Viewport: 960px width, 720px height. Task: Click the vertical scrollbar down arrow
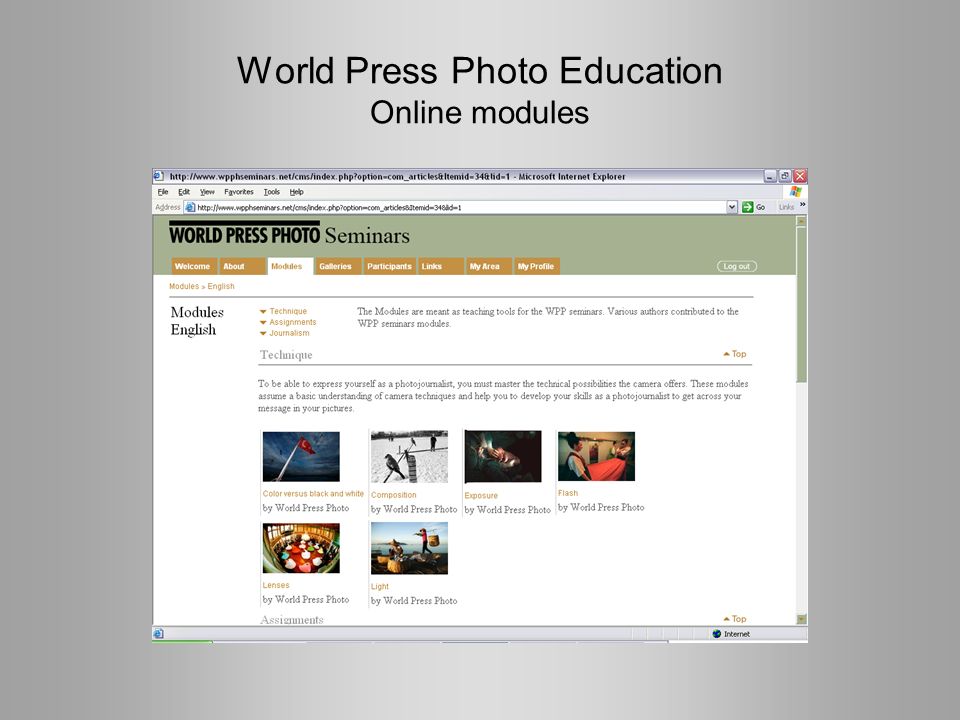click(x=801, y=619)
